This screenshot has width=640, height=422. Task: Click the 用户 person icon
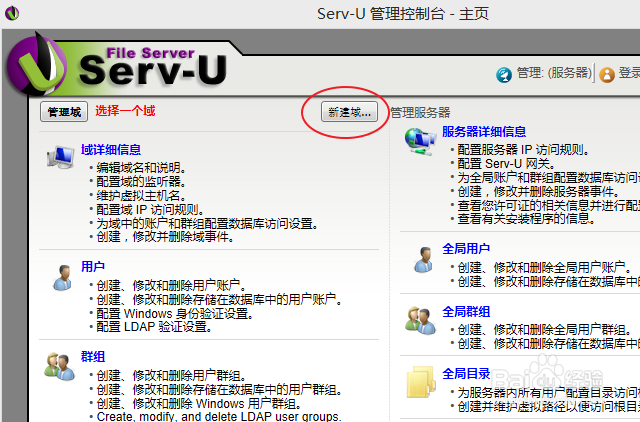62,278
